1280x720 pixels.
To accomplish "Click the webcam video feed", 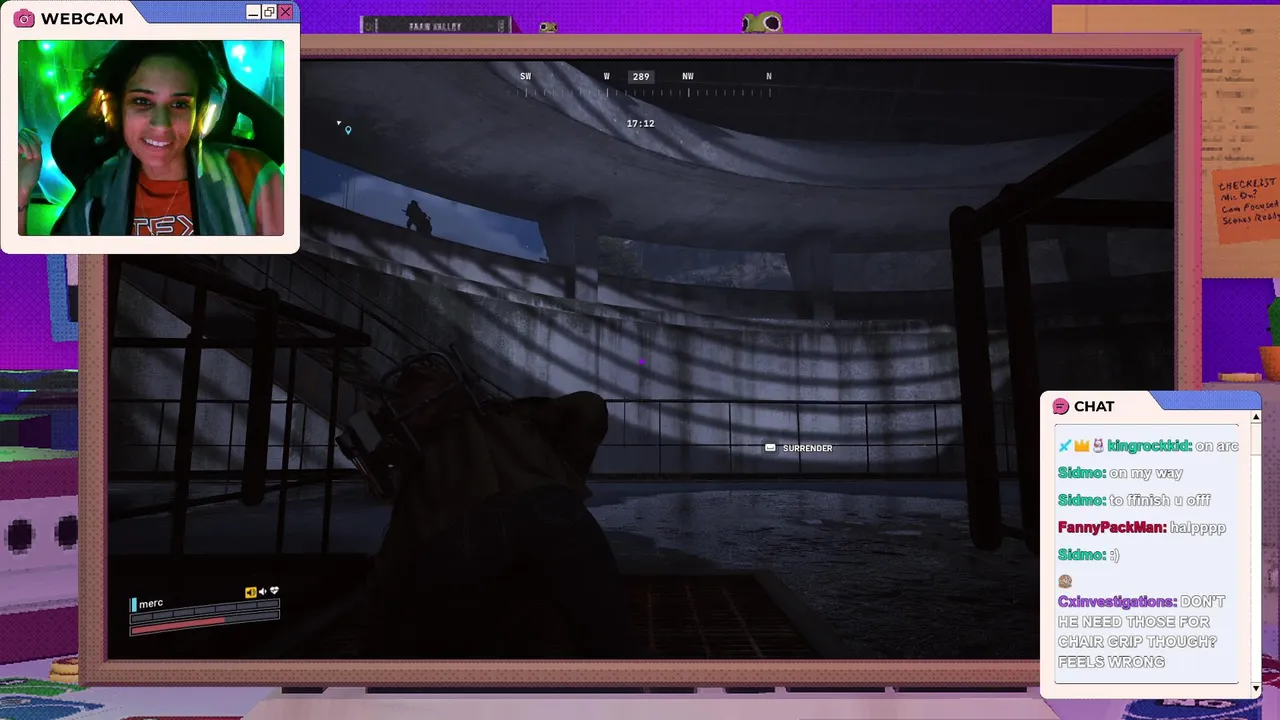I will tap(150, 137).
